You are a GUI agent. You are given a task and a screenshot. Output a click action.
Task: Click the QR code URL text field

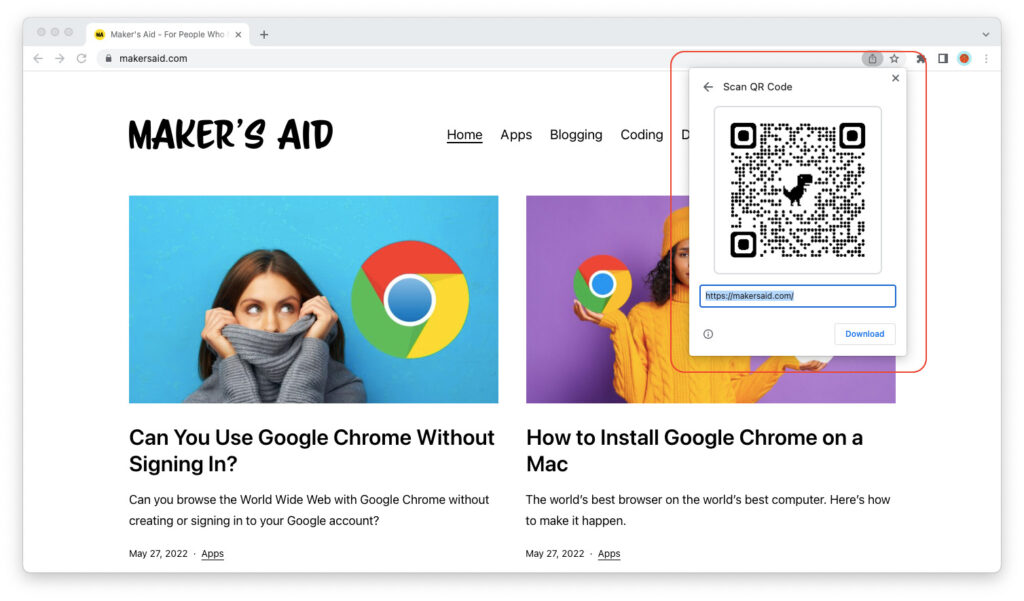point(797,296)
